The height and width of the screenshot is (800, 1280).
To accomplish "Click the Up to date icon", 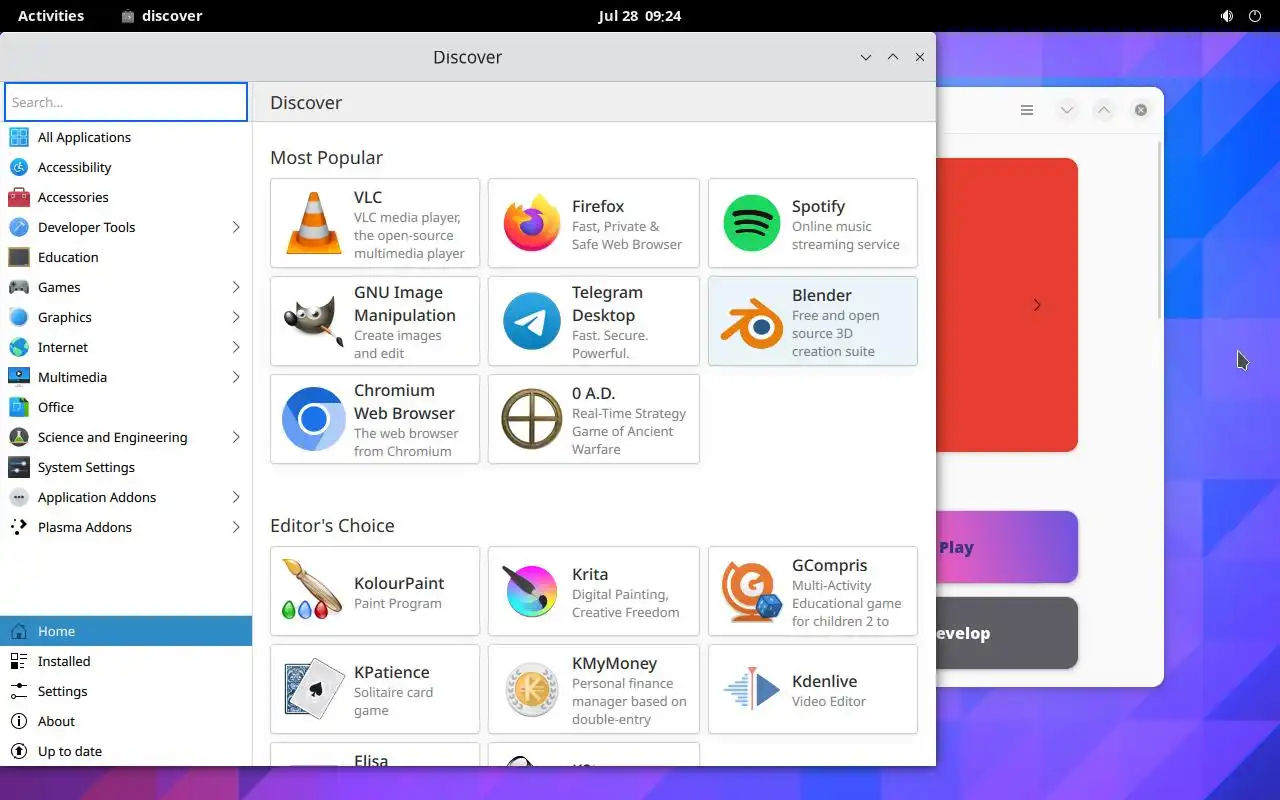I will pyautogui.click(x=19, y=751).
